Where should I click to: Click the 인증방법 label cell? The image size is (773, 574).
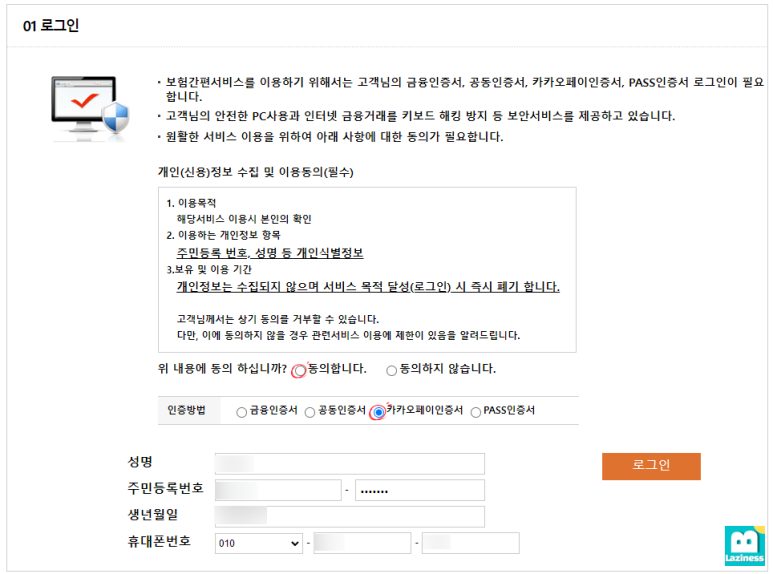pos(189,410)
